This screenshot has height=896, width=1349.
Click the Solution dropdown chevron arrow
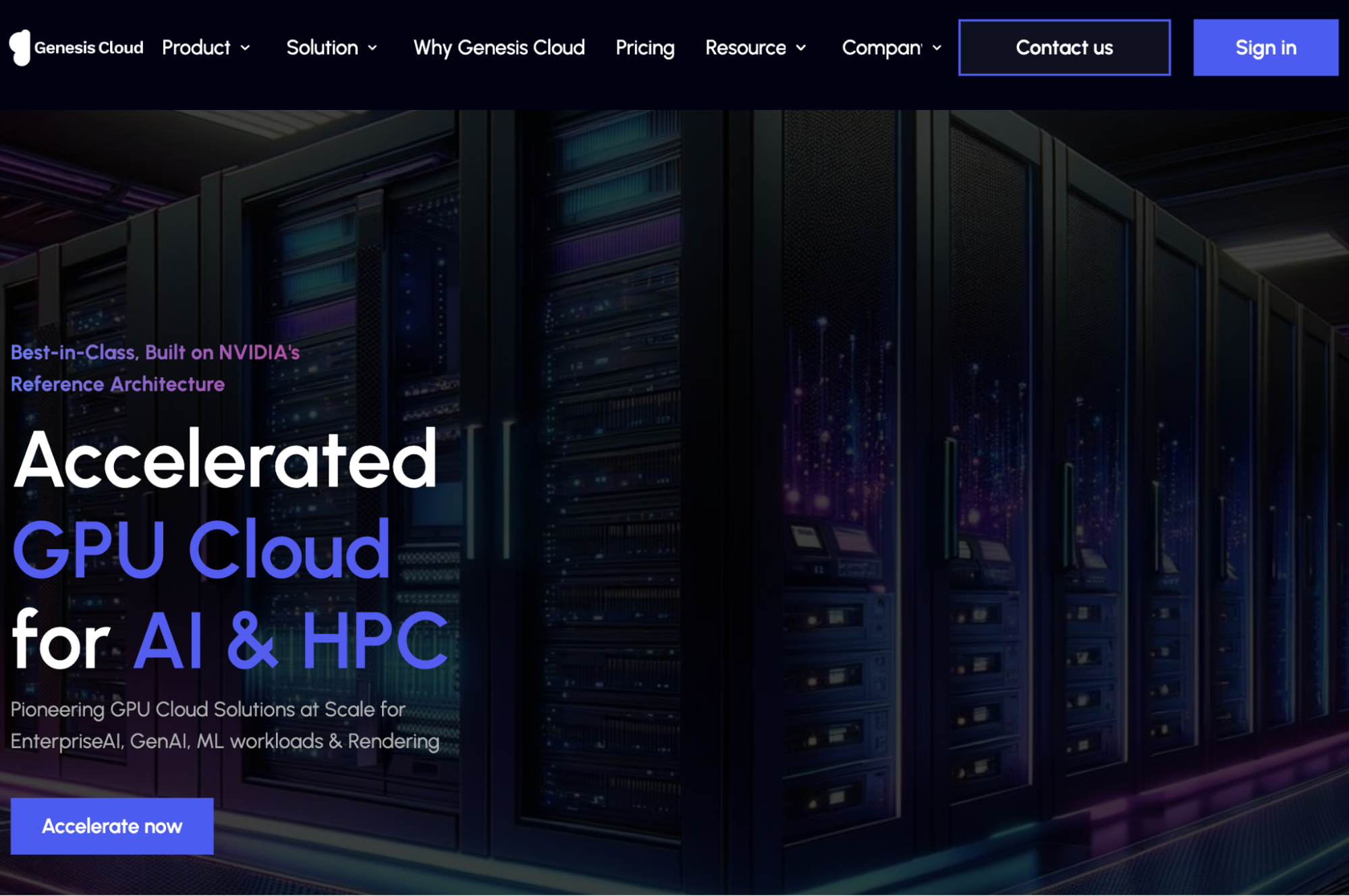(x=372, y=48)
